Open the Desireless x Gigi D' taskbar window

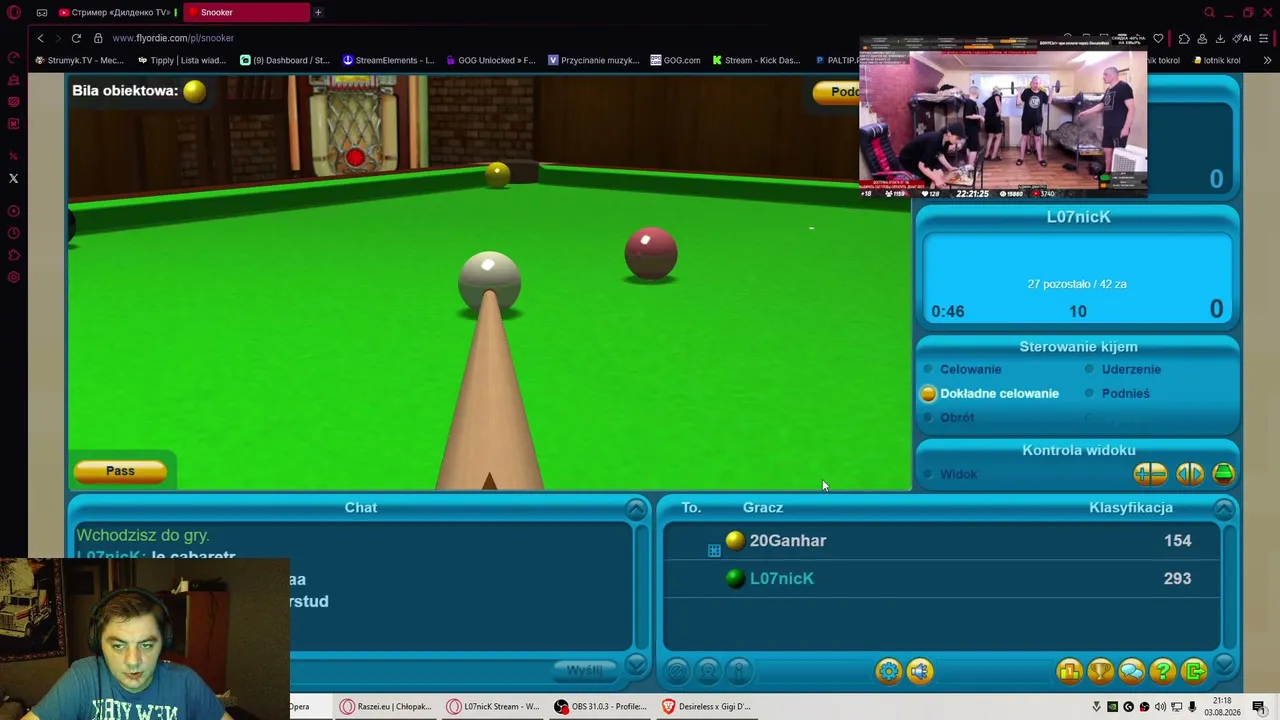click(x=707, y=707)
